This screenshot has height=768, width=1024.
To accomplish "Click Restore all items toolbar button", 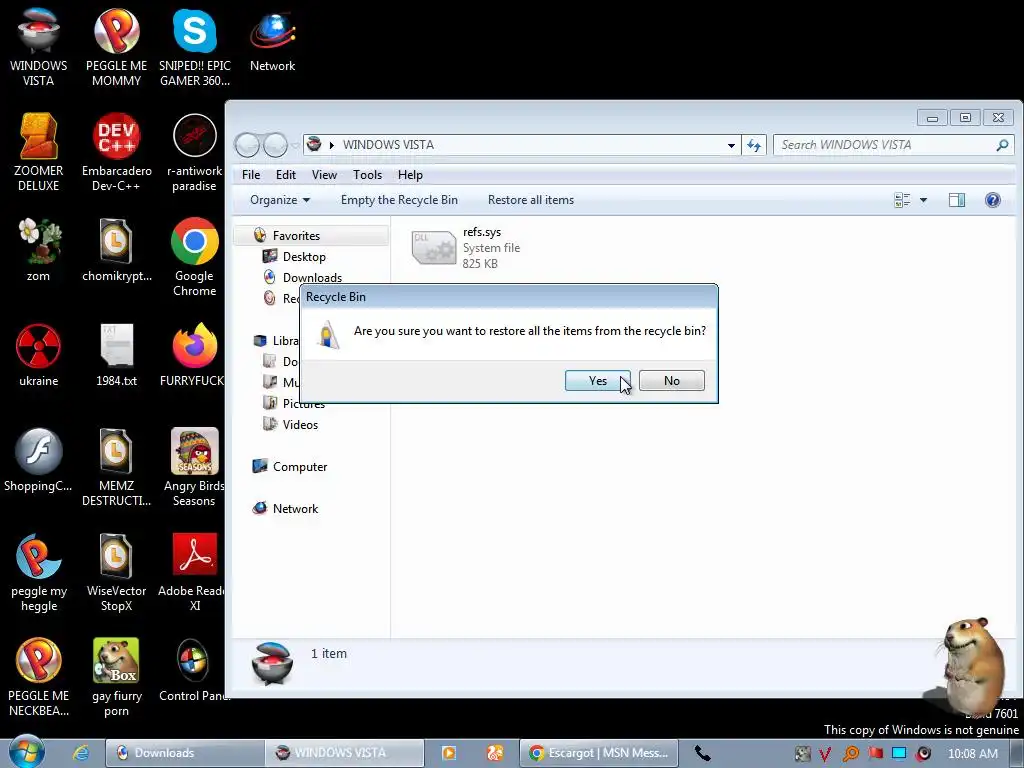I will click(531, 200).
